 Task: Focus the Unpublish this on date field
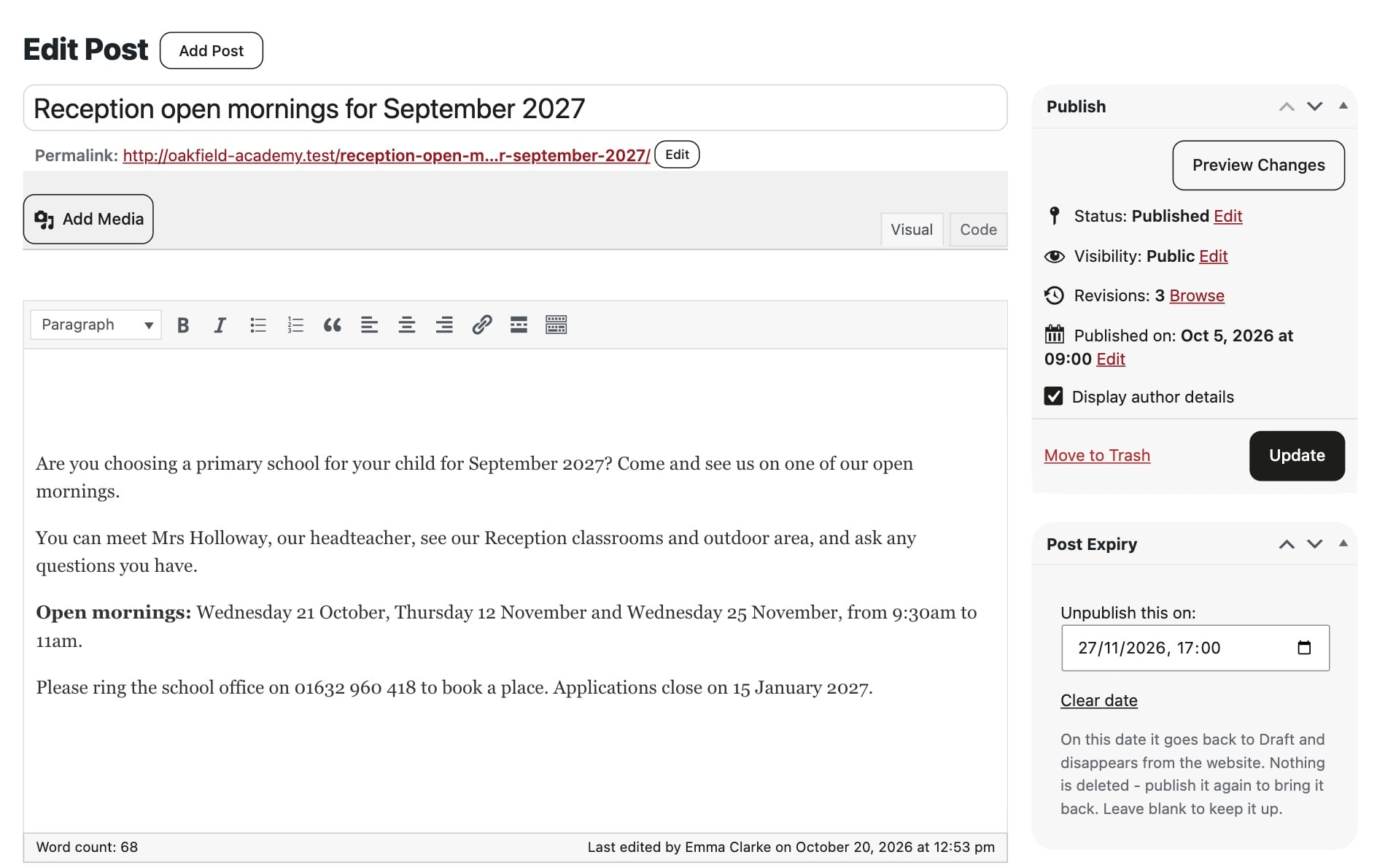[1195, 648]
